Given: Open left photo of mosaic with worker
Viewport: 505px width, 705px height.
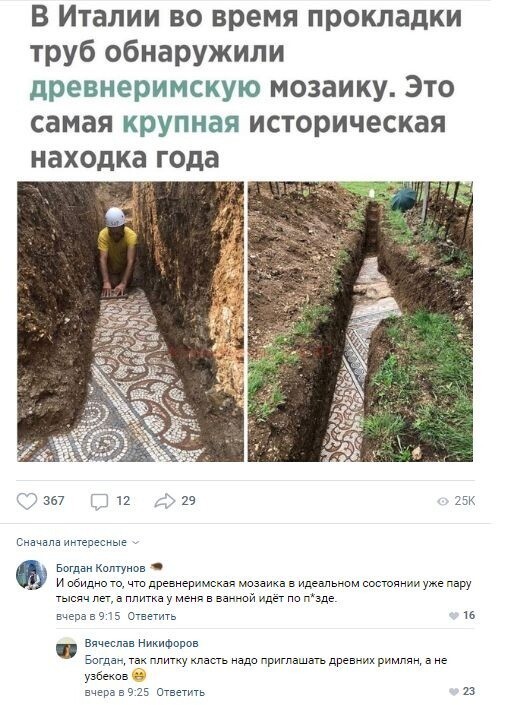Looking at the screenshot, I should tap(130, 321).
